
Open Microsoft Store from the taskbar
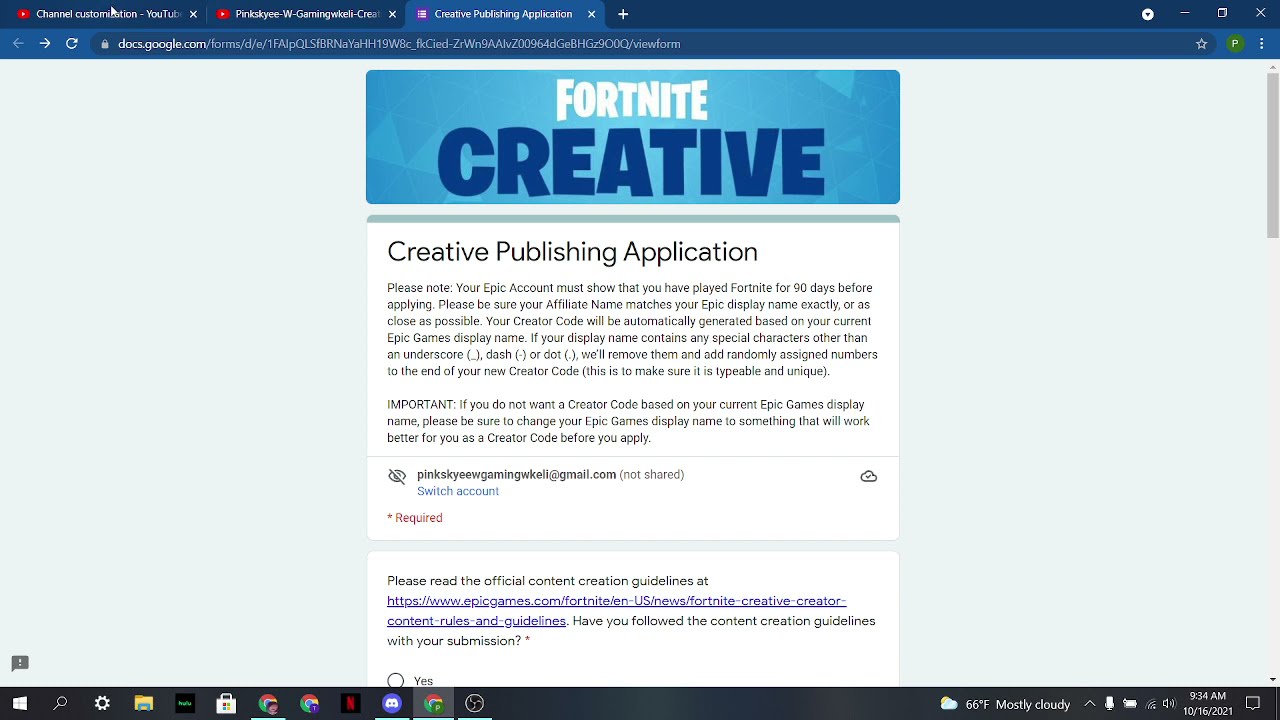[x=226, y=704]
